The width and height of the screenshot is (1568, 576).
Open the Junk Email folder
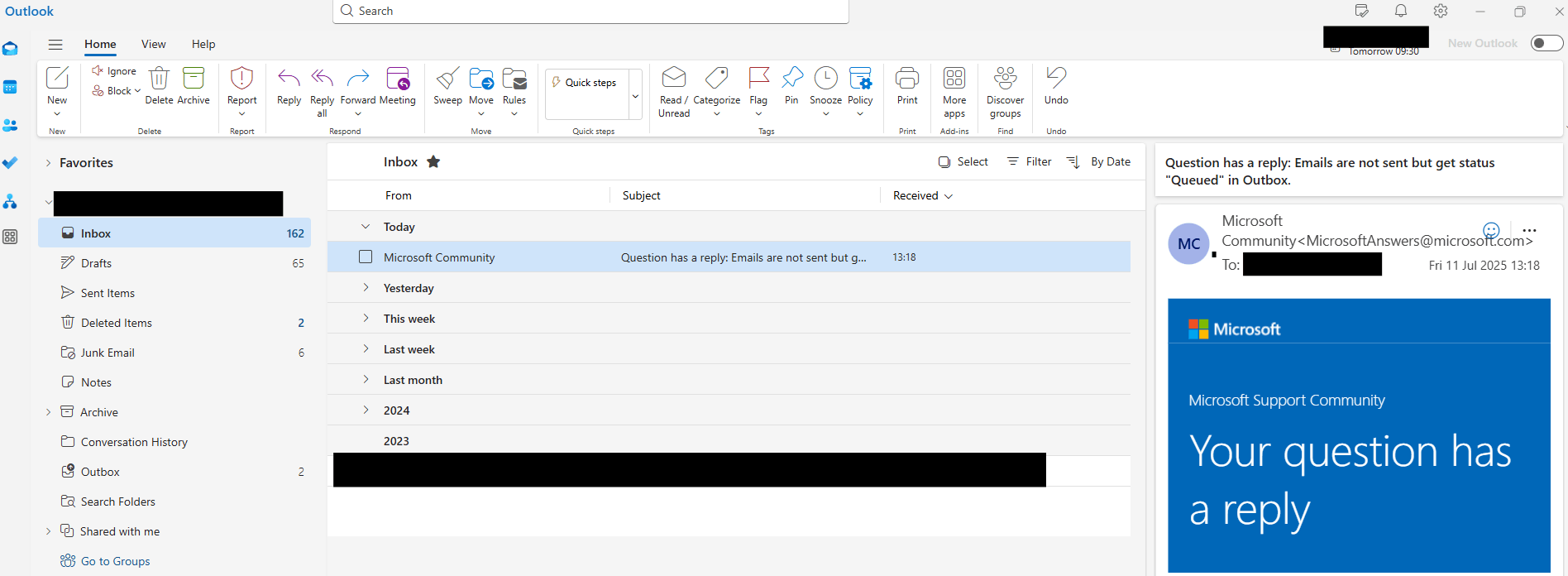point(174,353)
